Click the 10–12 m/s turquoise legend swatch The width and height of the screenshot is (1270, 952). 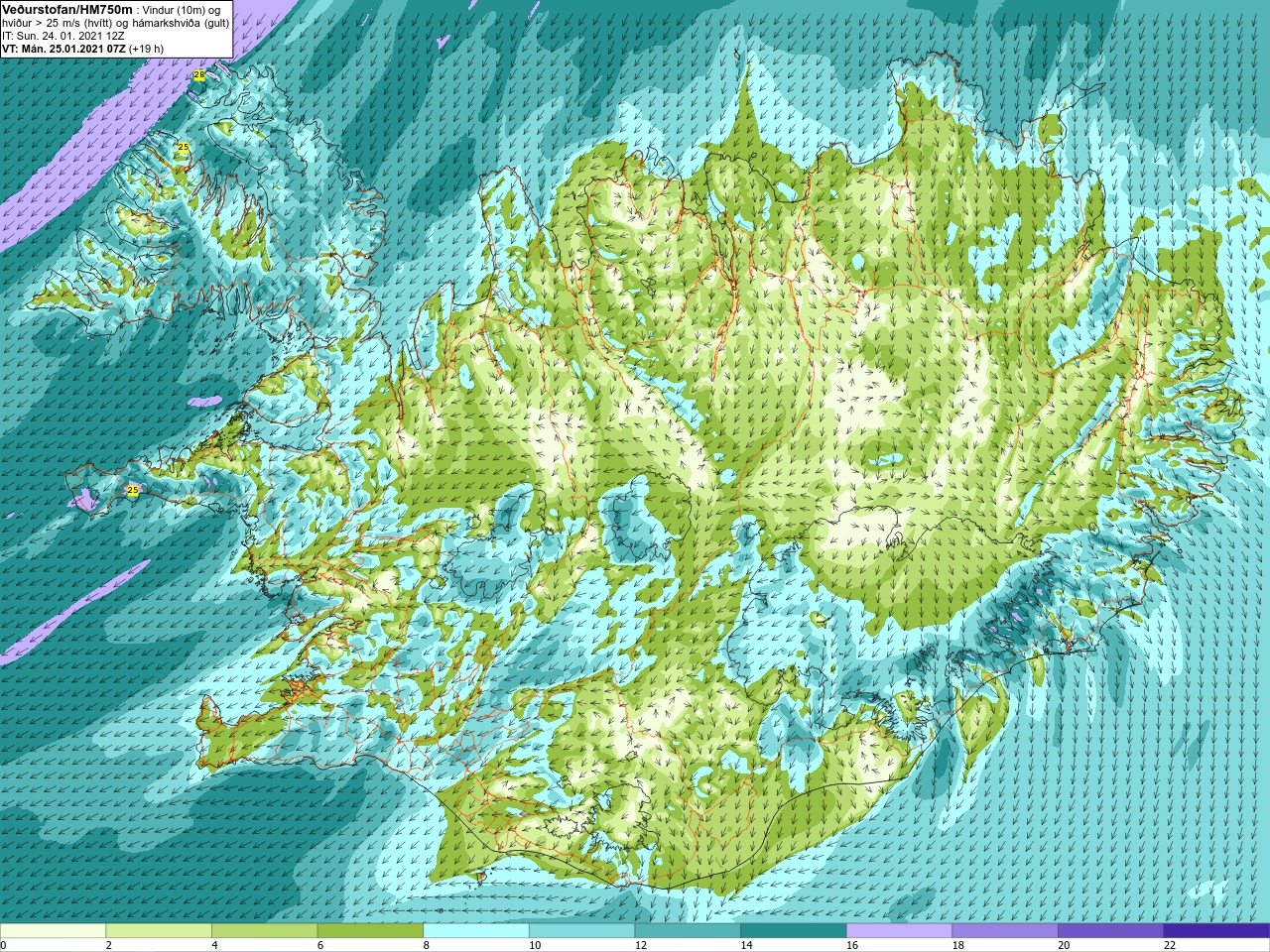point(582,931)
